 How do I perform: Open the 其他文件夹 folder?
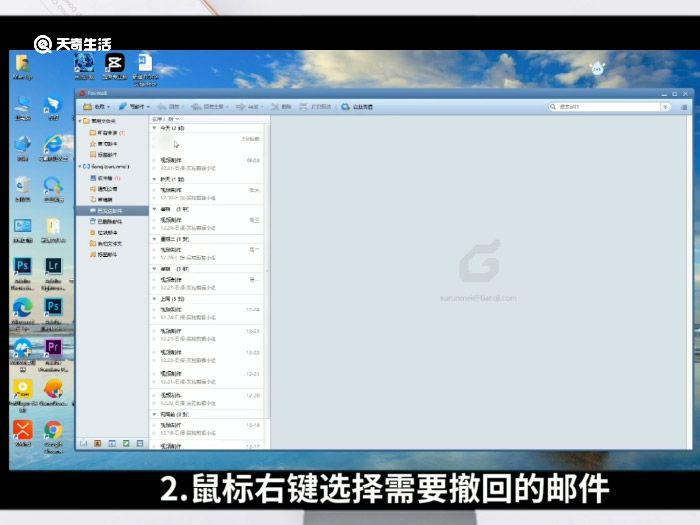(106, 243)
